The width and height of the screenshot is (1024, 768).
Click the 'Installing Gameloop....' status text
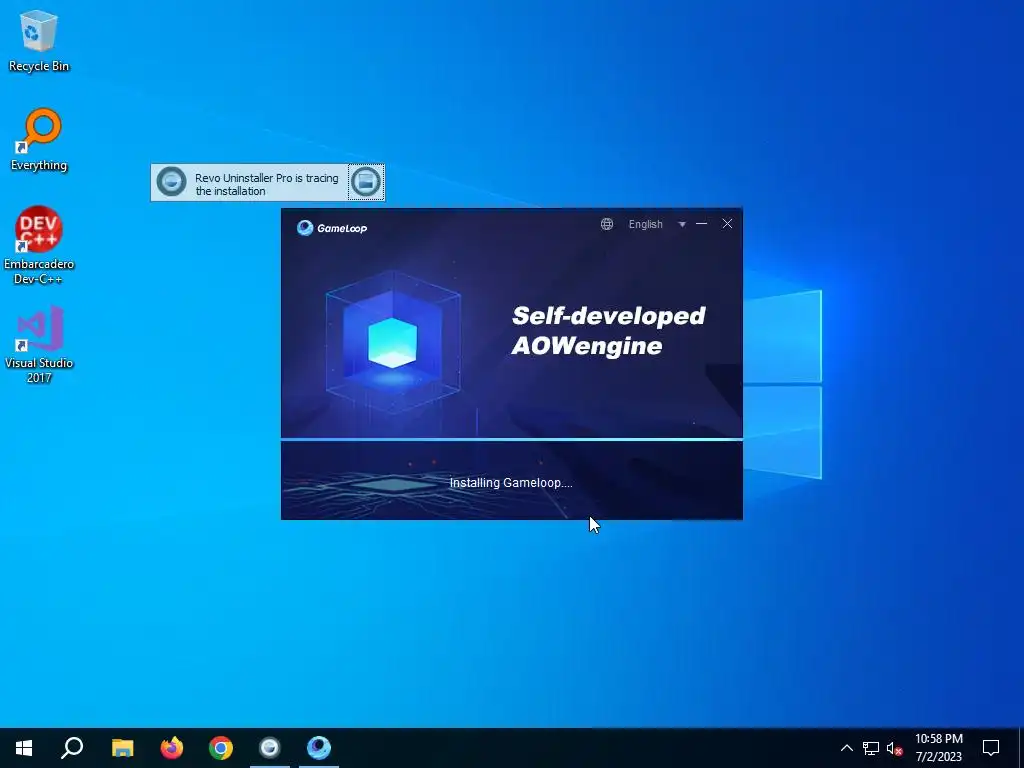pyautogui.click(x=511, y=483)
